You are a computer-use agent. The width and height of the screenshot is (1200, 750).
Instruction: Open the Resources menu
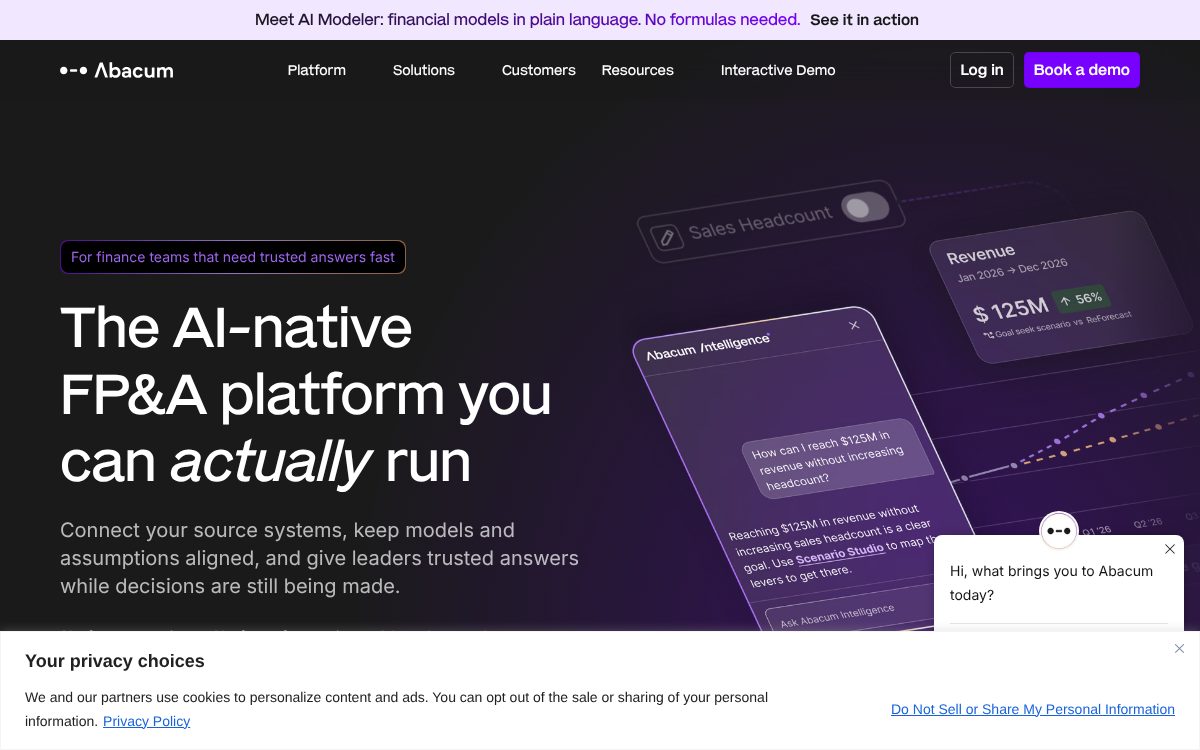(x=638, y=70)
